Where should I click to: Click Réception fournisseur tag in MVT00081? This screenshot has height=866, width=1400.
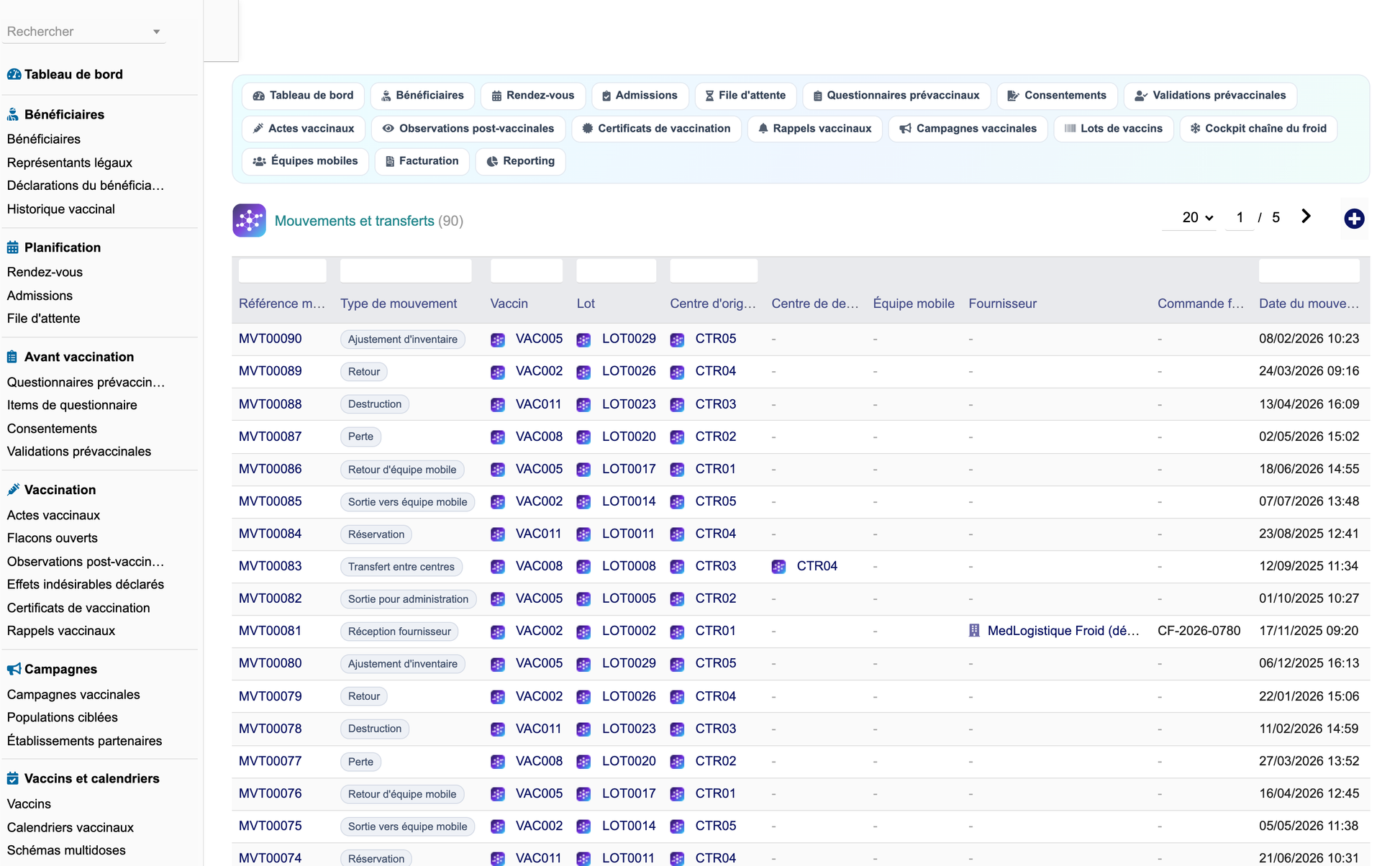click(399, 632)
